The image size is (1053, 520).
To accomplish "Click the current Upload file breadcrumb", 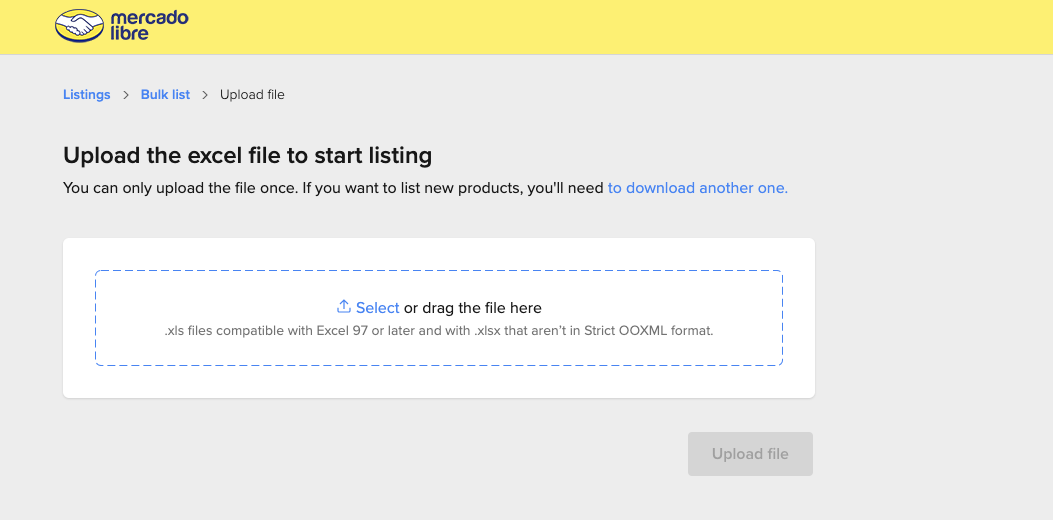I will coord(252,95).
